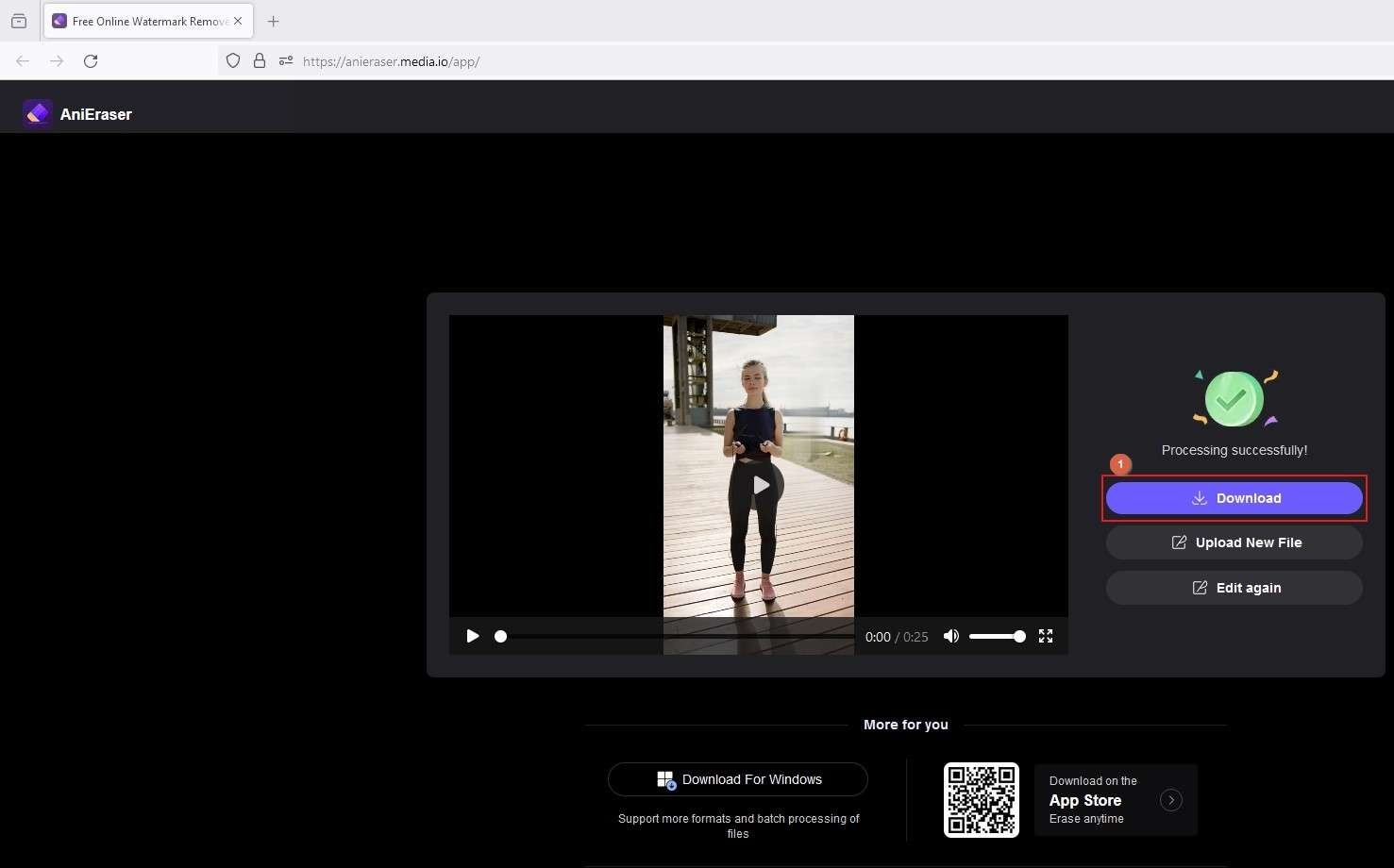Go forward with browser forward arrow
The height and width of the screenshot is (868, 1394).
coord(57,61)
